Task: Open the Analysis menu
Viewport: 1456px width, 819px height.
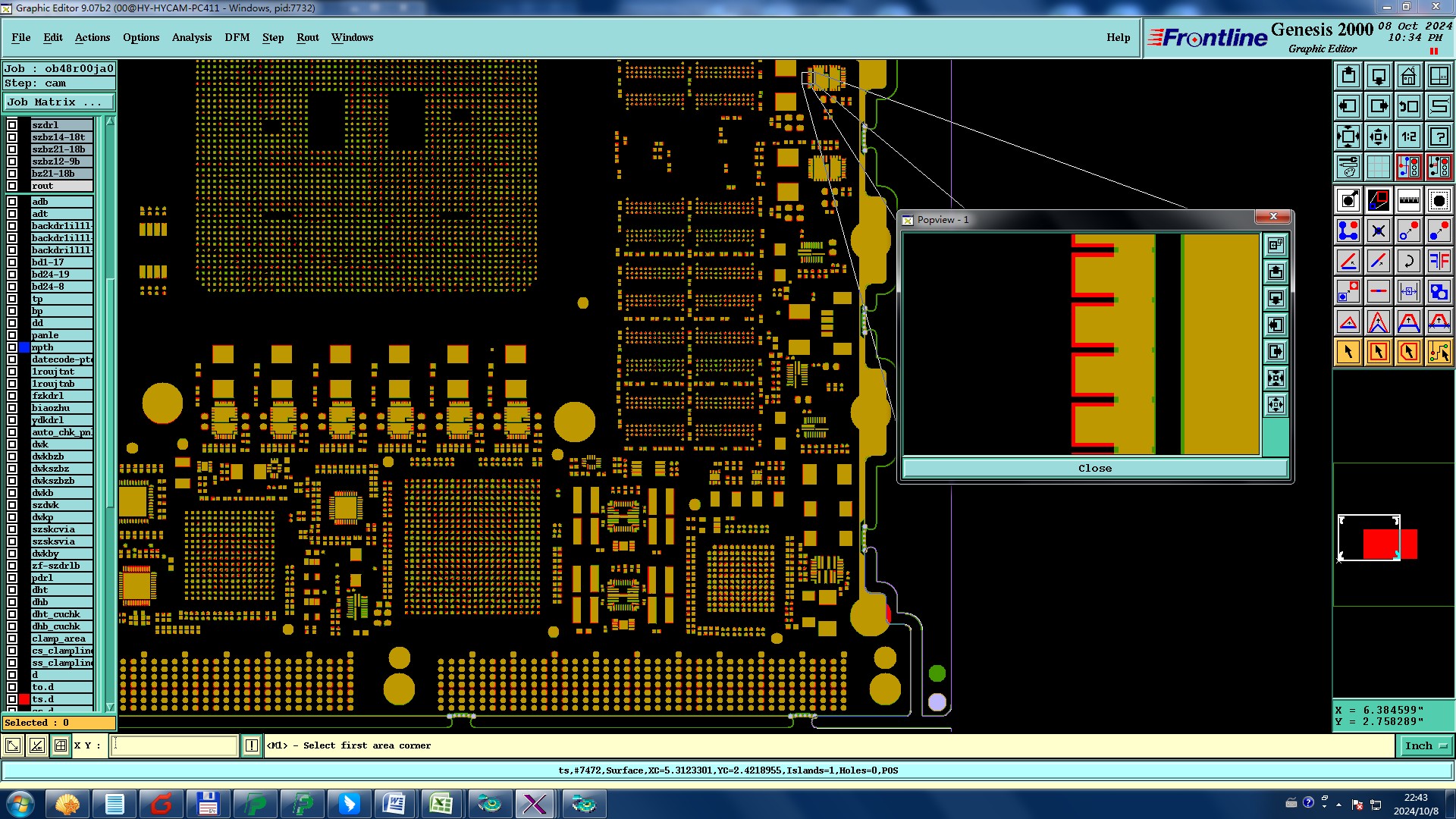Action: 191,37
